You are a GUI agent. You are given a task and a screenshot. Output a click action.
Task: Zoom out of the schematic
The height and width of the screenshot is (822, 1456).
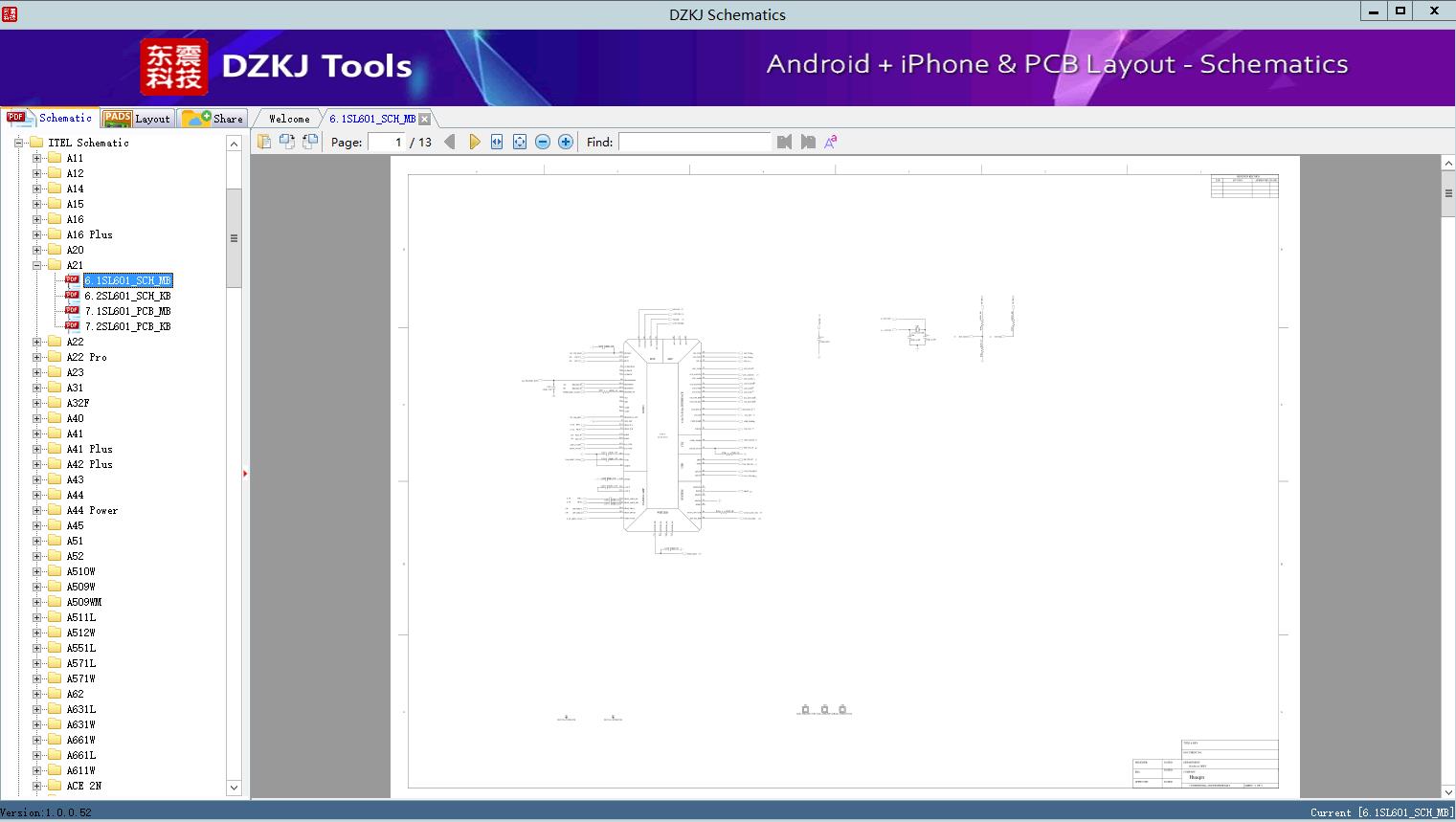(x=543, y=142)
